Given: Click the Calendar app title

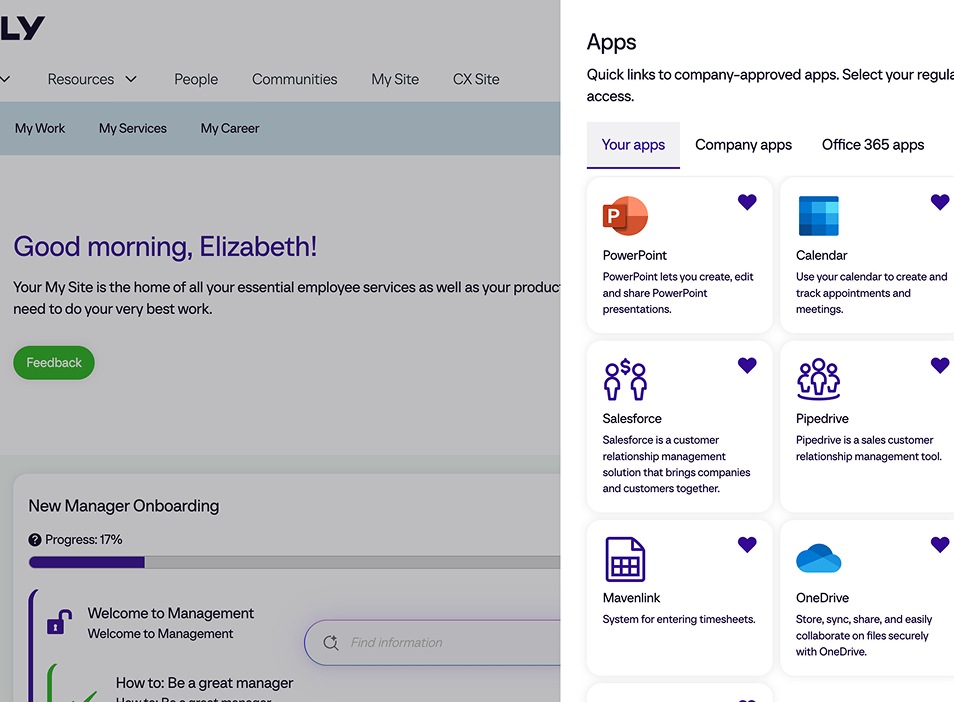Looking at the screenshot, I should (821, 255).
